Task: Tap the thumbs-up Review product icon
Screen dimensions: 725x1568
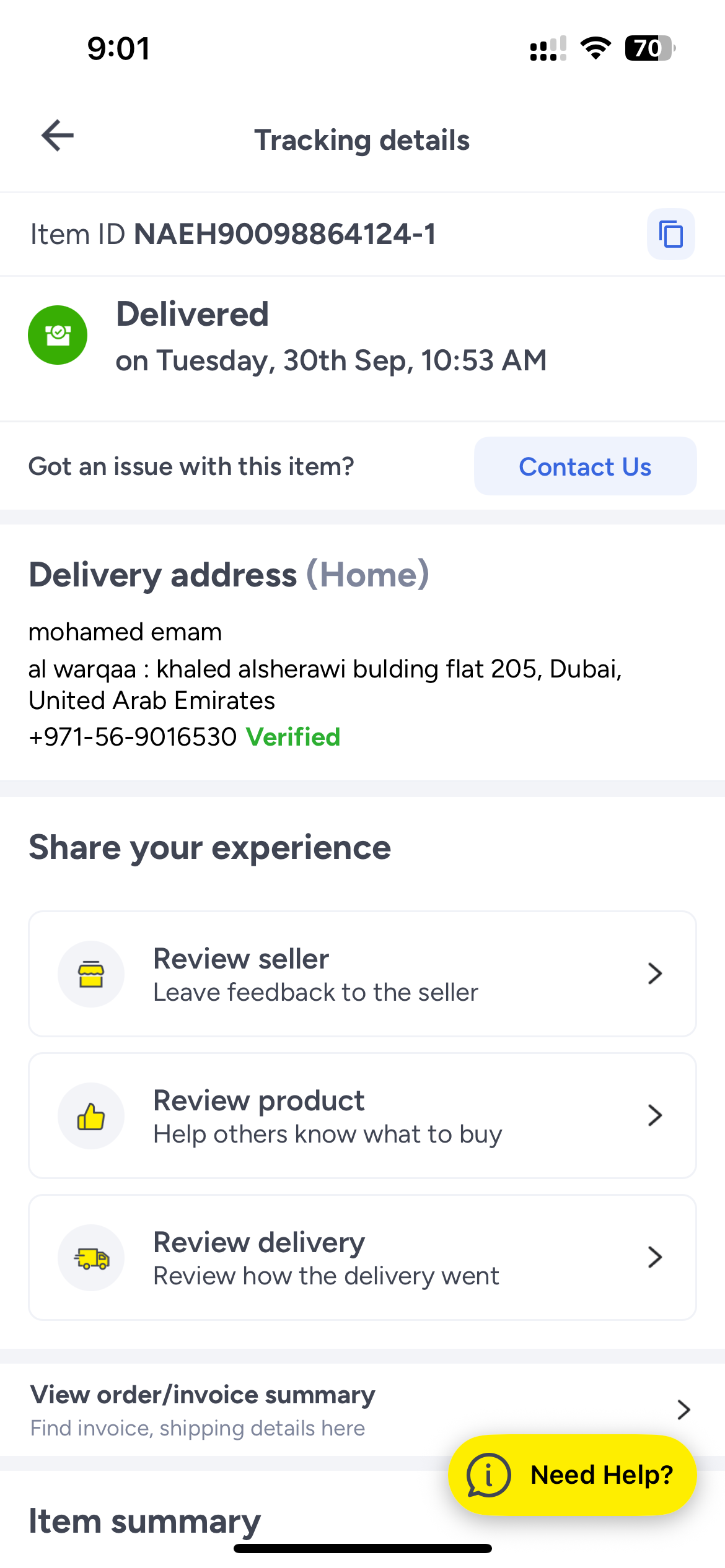Action: pyautogui.click(x=91, y=1116)
